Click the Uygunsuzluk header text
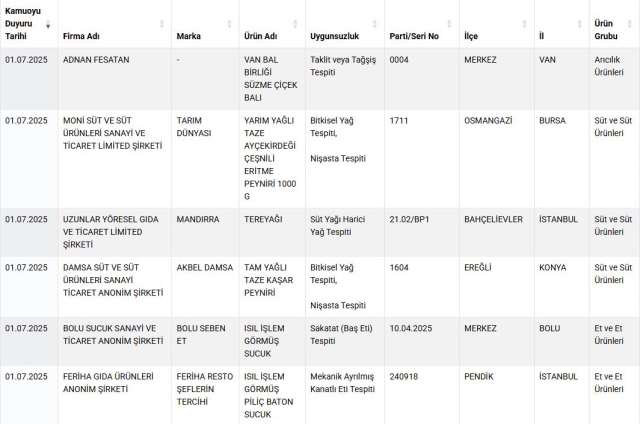 [x=334, y=36]
